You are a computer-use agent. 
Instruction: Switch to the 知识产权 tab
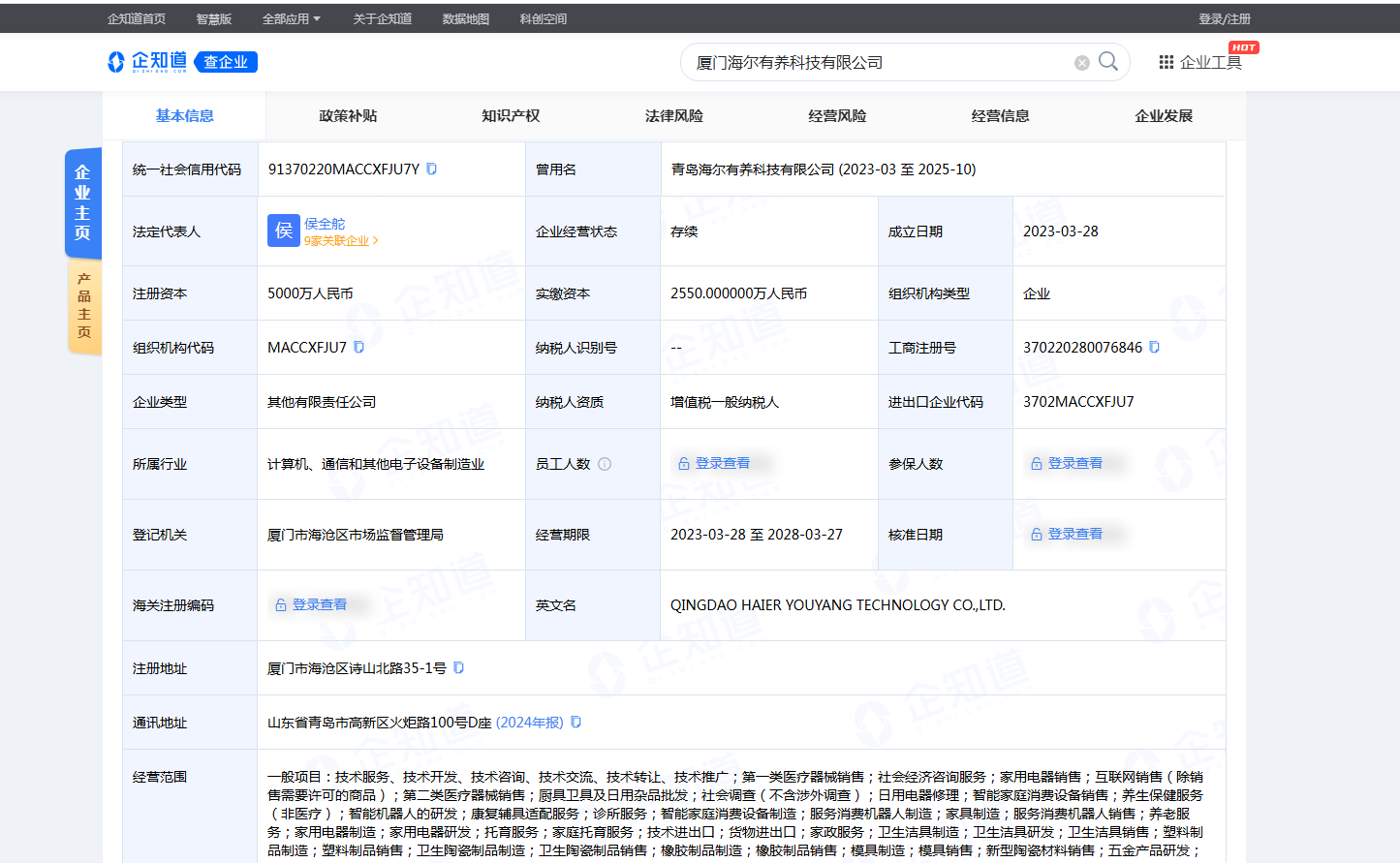click(x=511, y=116)
